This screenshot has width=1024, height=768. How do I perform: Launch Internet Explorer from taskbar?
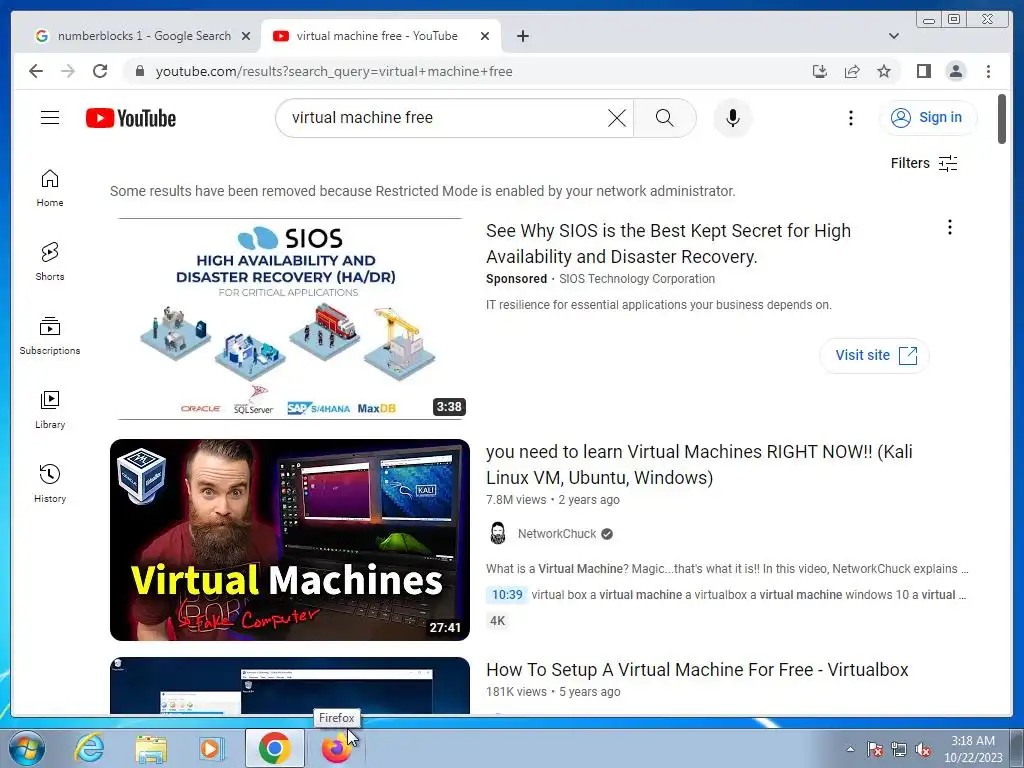coord(89,748)
